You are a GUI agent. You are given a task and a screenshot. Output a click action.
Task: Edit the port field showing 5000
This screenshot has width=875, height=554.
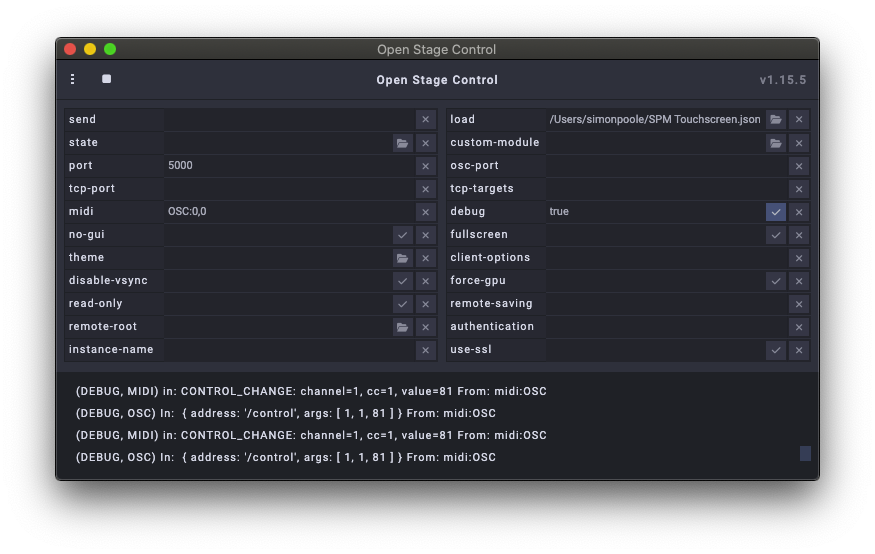coord(289,166)
